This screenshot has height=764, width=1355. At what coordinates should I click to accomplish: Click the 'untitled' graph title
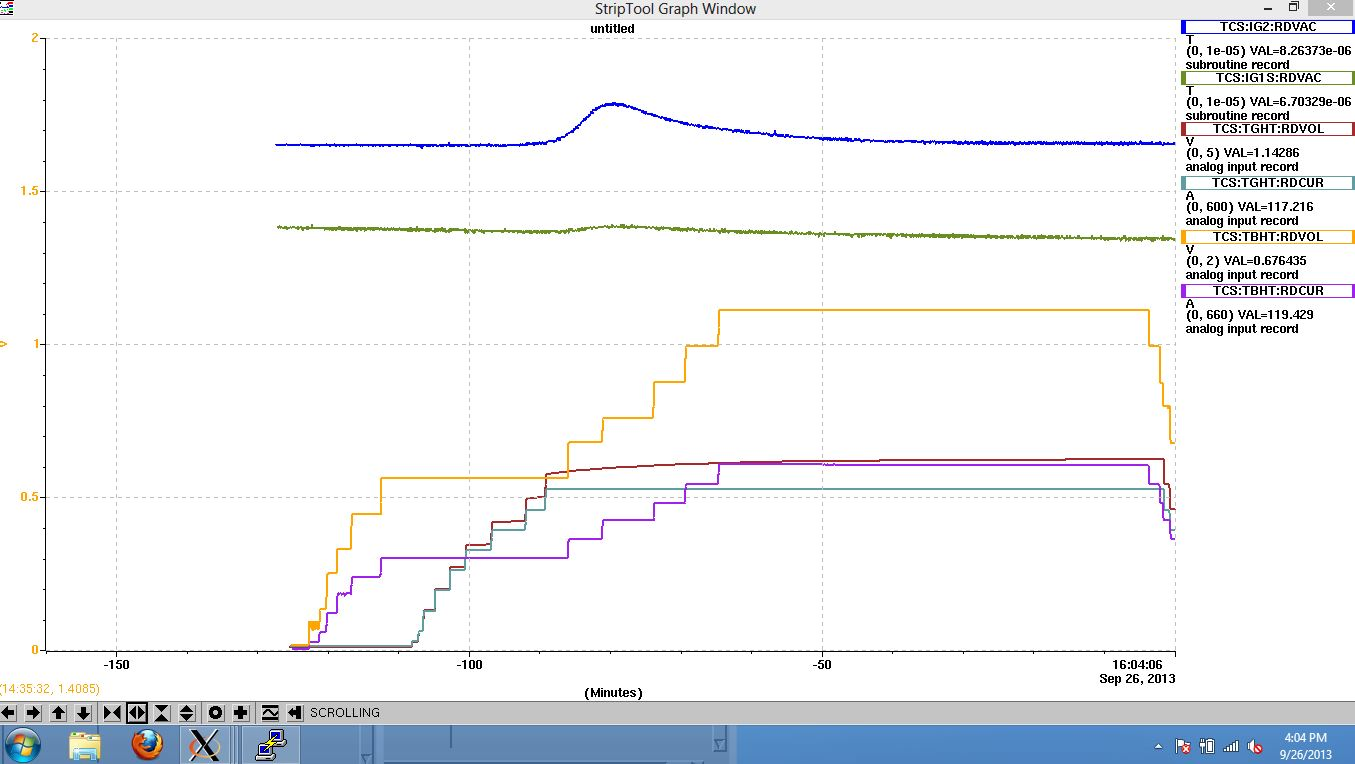coord(612,29)
